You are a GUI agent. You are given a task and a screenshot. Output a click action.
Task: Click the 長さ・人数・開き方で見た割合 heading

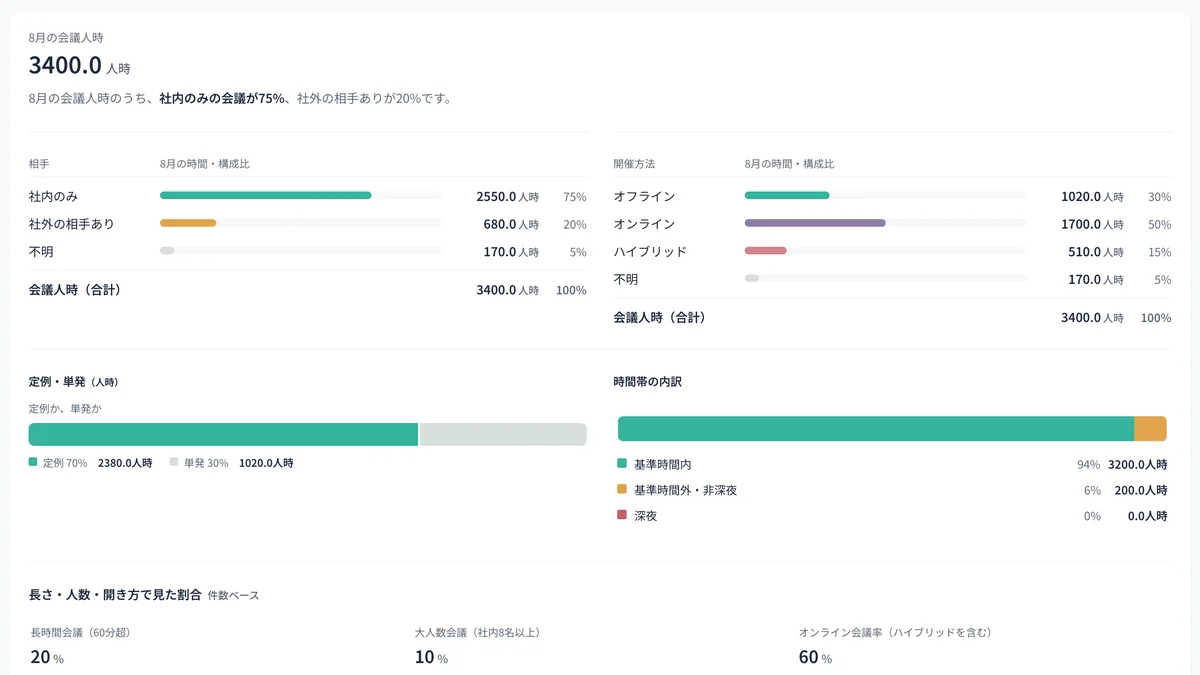(x=115, y=594)
